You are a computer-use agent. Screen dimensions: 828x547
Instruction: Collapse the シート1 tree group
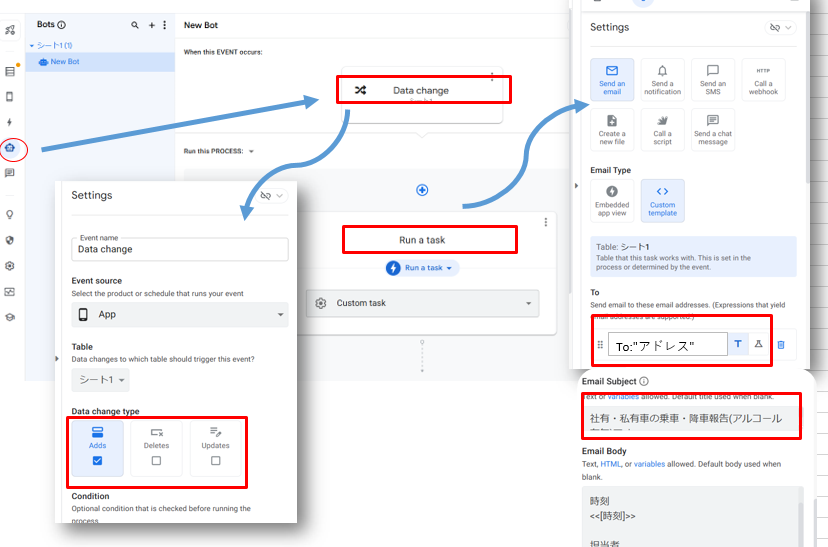(x=32, y=46)
